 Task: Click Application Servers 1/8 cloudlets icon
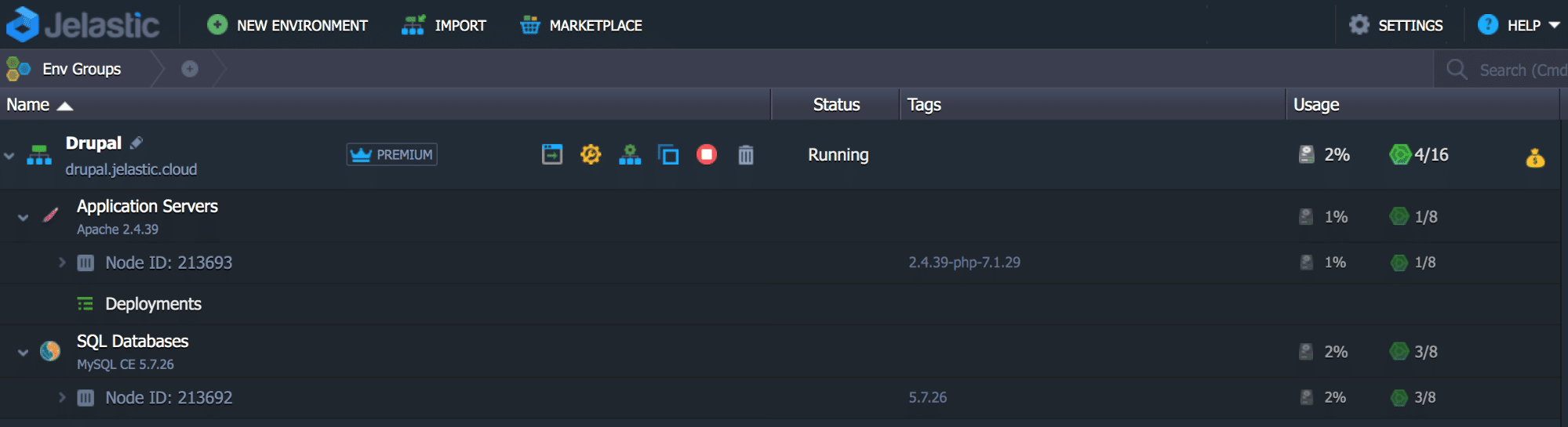[x=1399, y=216]
